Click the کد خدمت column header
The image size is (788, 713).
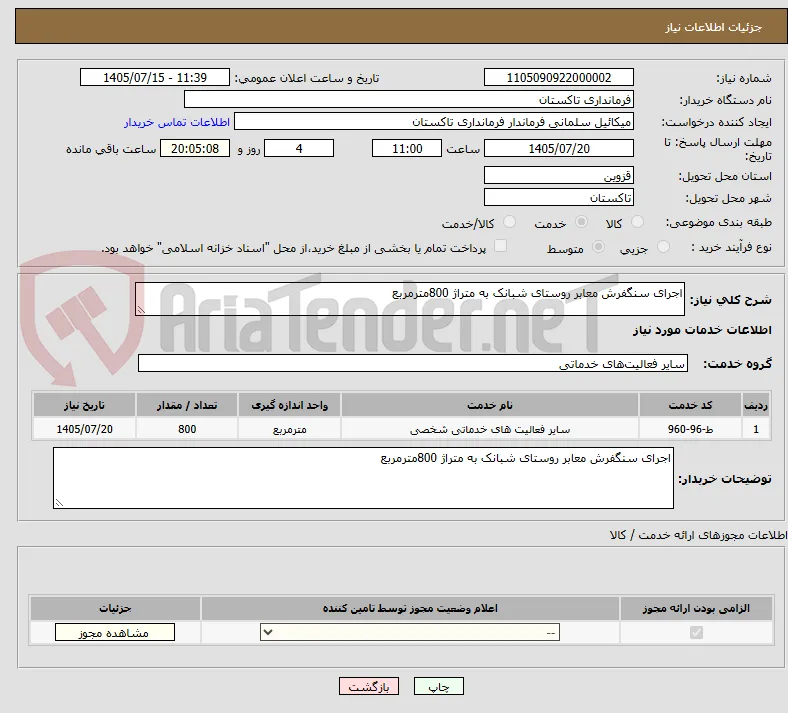691,405
